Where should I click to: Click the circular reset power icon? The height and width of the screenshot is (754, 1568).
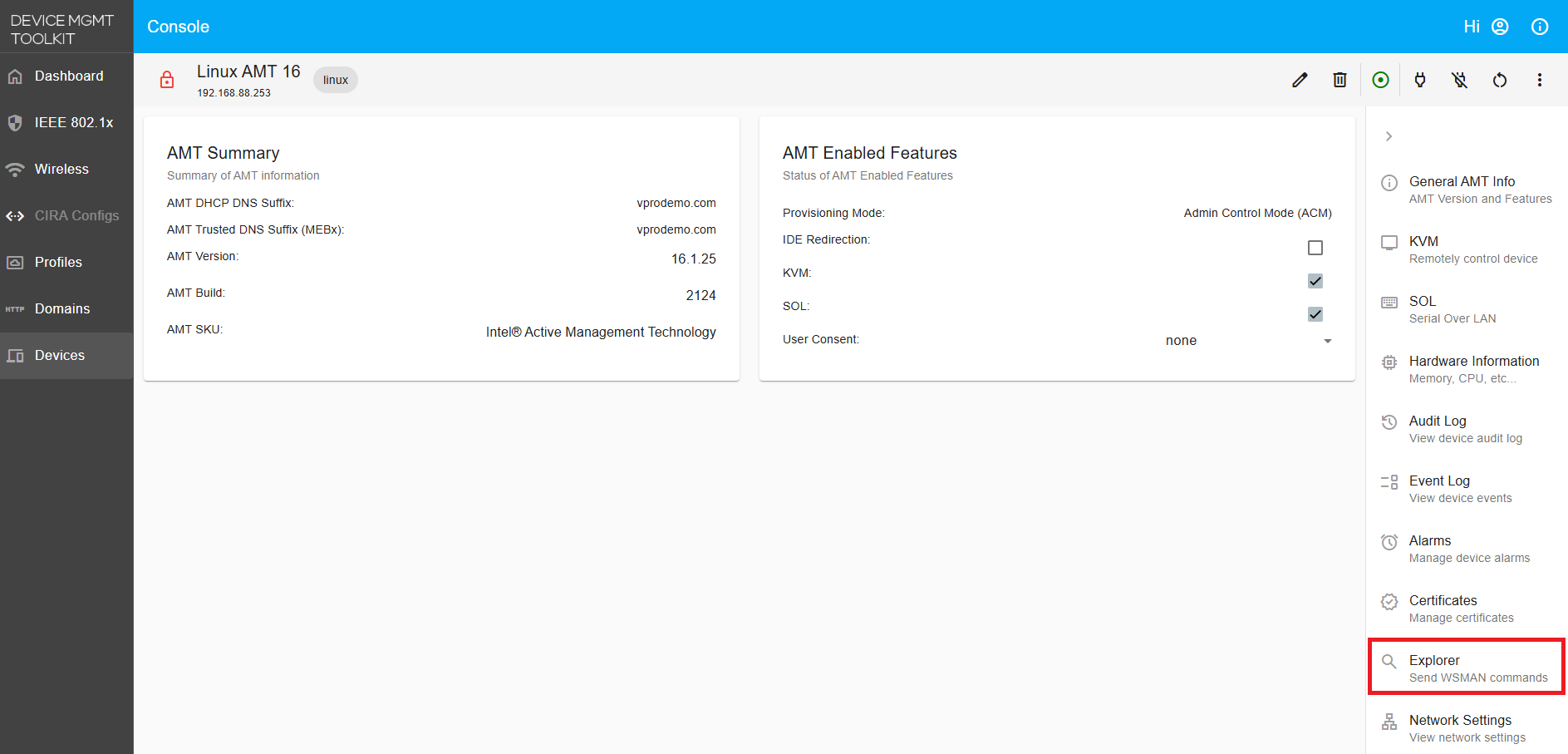(1499, 80)
